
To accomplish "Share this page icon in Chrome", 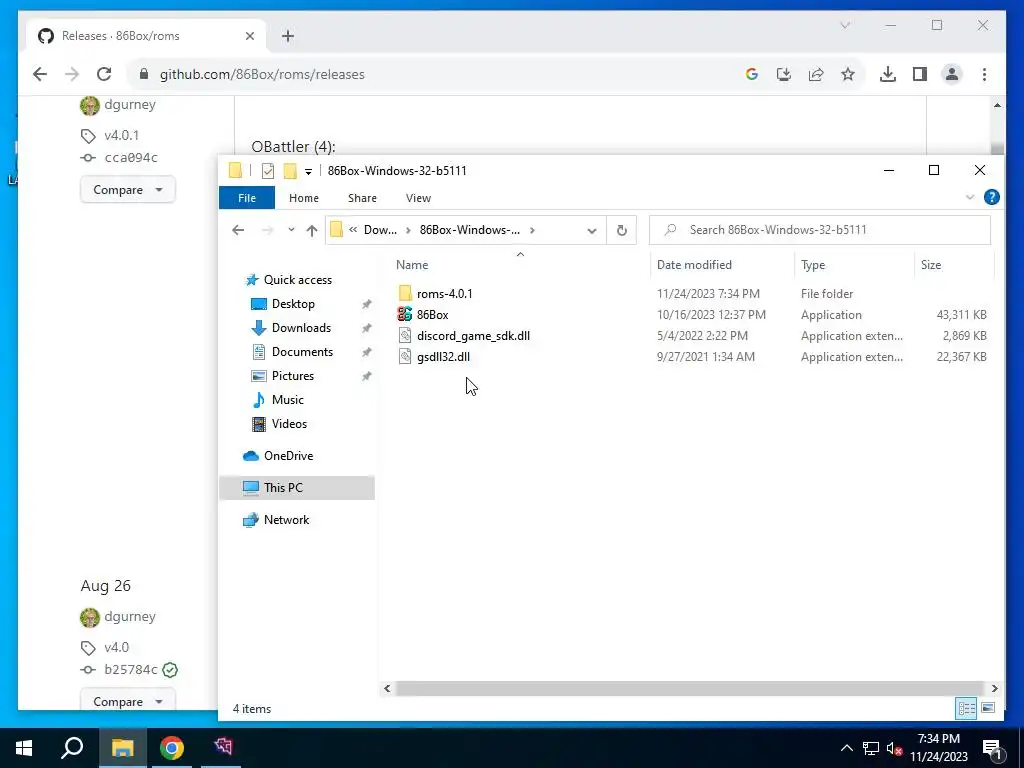I will 816,74.
